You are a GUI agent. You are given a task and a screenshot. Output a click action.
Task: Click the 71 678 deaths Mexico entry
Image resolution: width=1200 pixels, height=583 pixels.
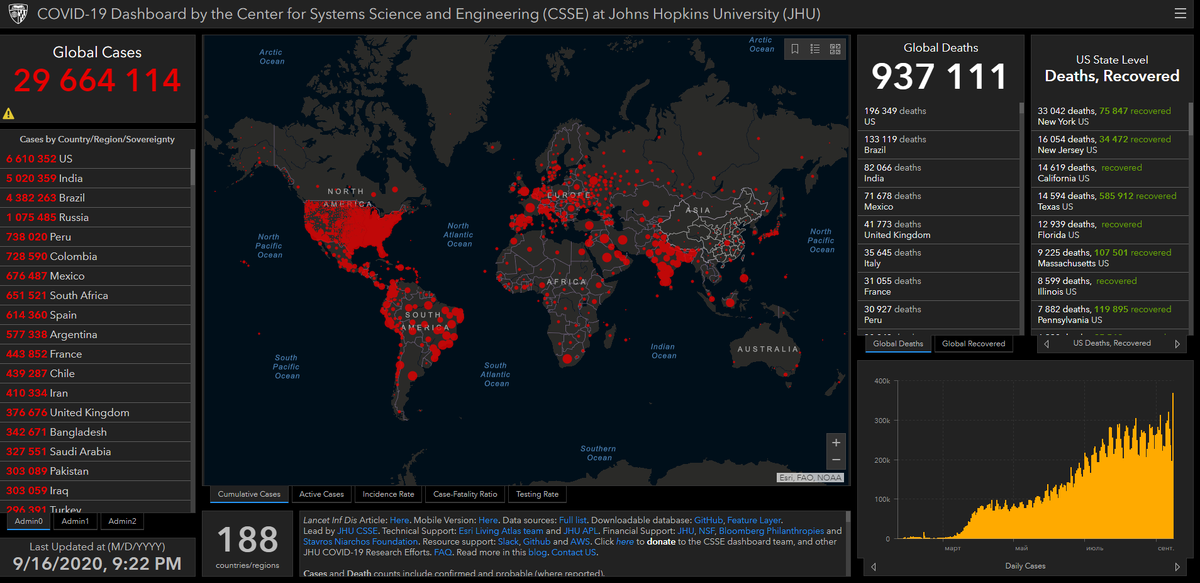[x=938, y=201]
